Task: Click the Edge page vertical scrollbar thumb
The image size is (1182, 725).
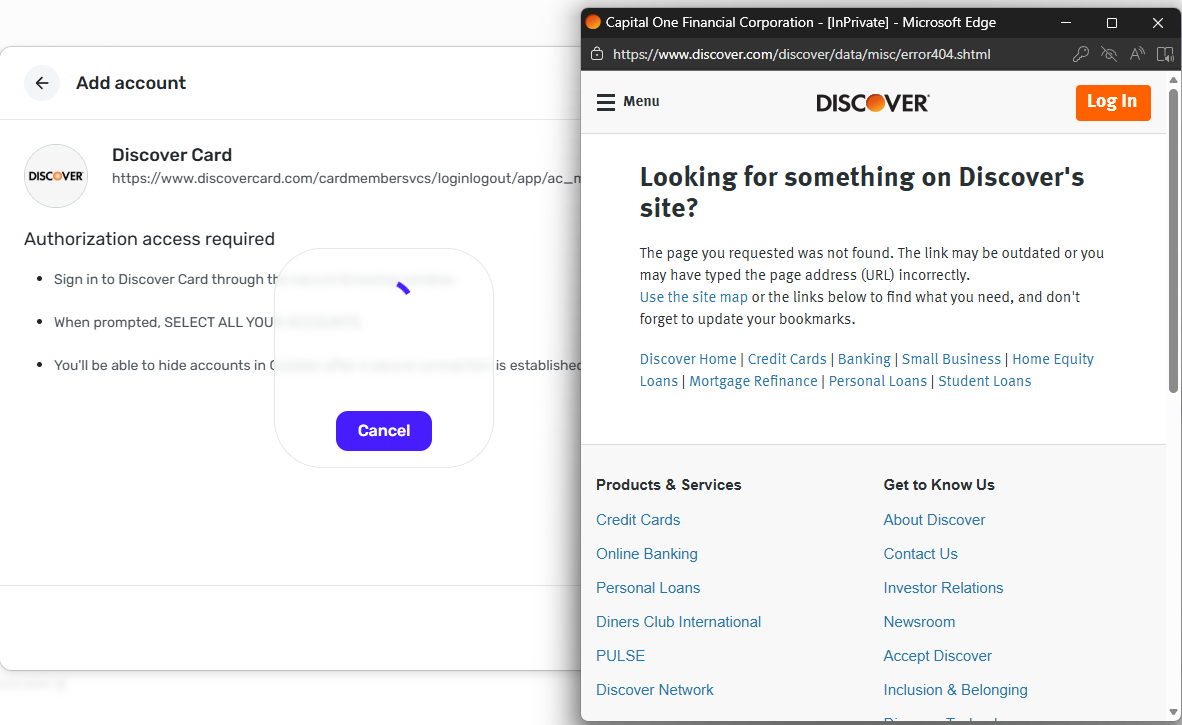Action: 1173,241
